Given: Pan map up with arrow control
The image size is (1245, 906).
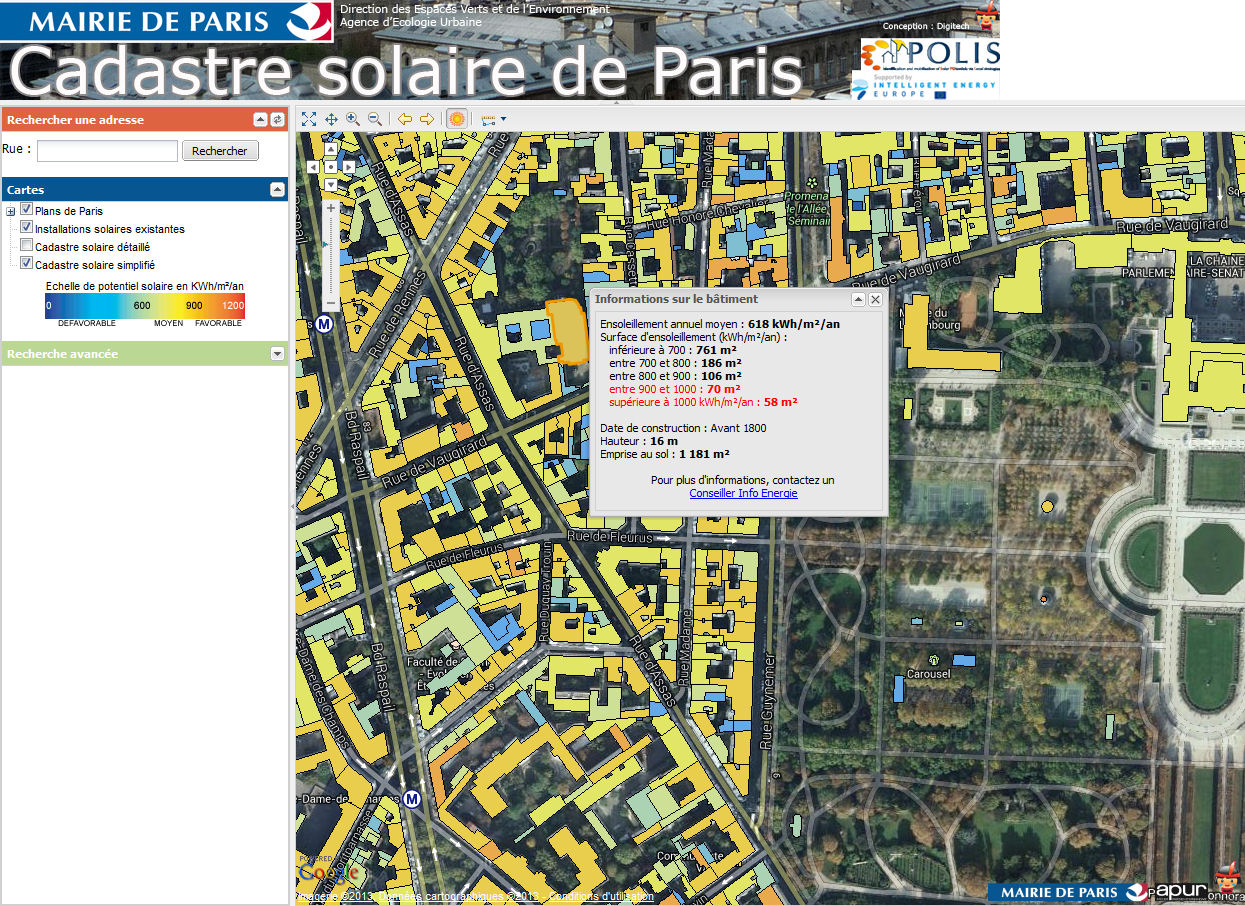Looking at the screenshot, I should click(x=331, y=151).
